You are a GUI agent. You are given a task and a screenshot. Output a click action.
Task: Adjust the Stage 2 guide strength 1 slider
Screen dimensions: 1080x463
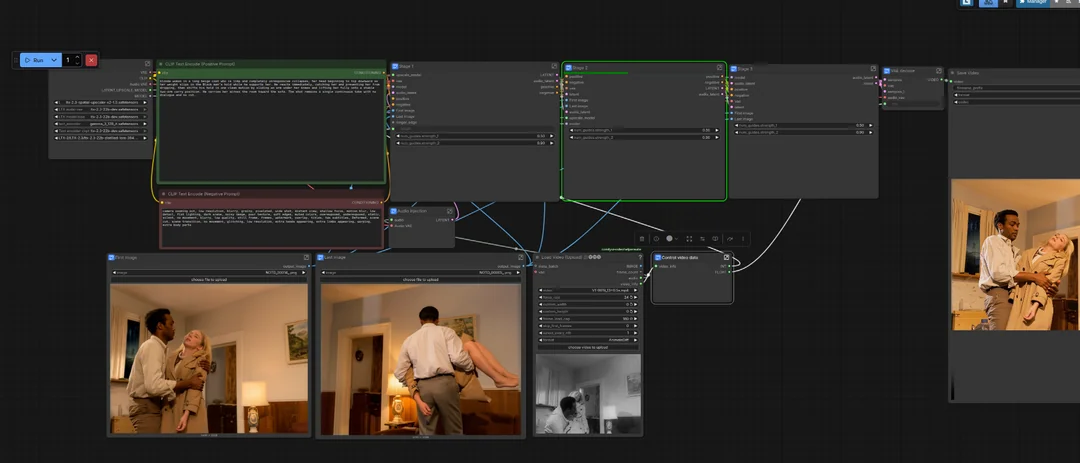tap(643, 130)
